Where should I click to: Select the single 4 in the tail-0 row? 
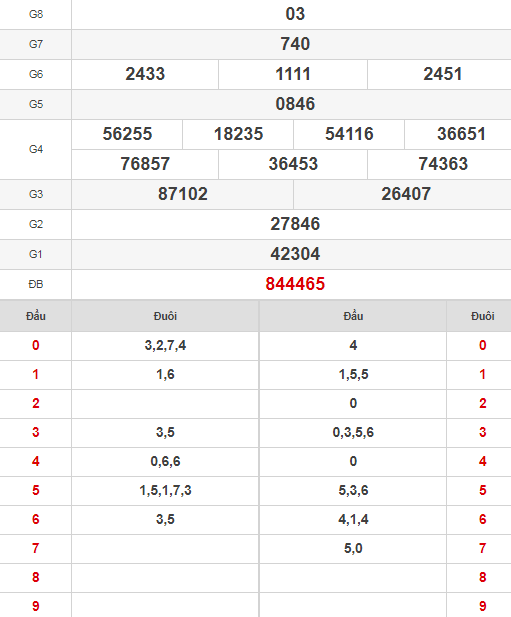click(353, 345)
